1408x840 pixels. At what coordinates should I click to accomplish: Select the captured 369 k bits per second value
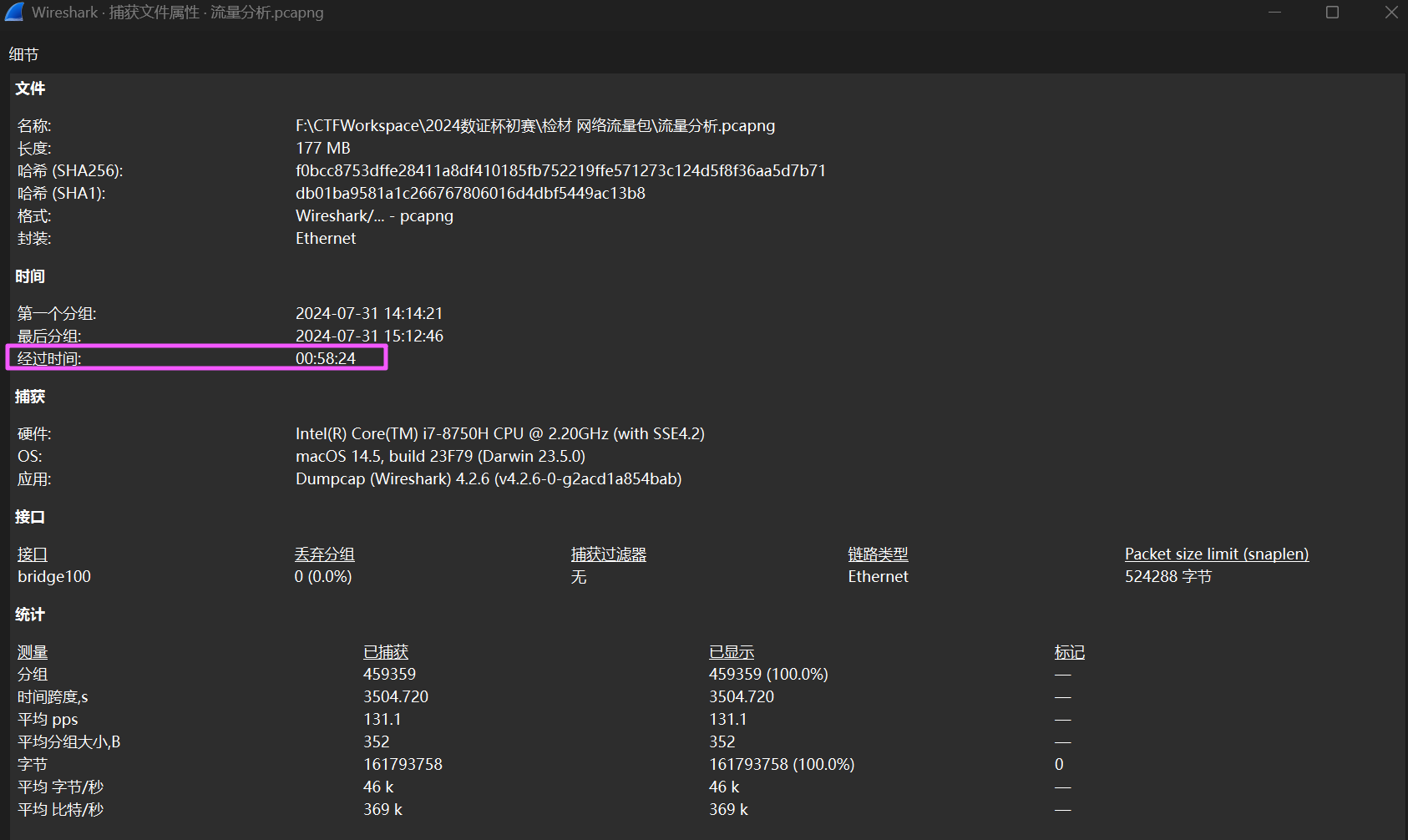click(383, 809)
